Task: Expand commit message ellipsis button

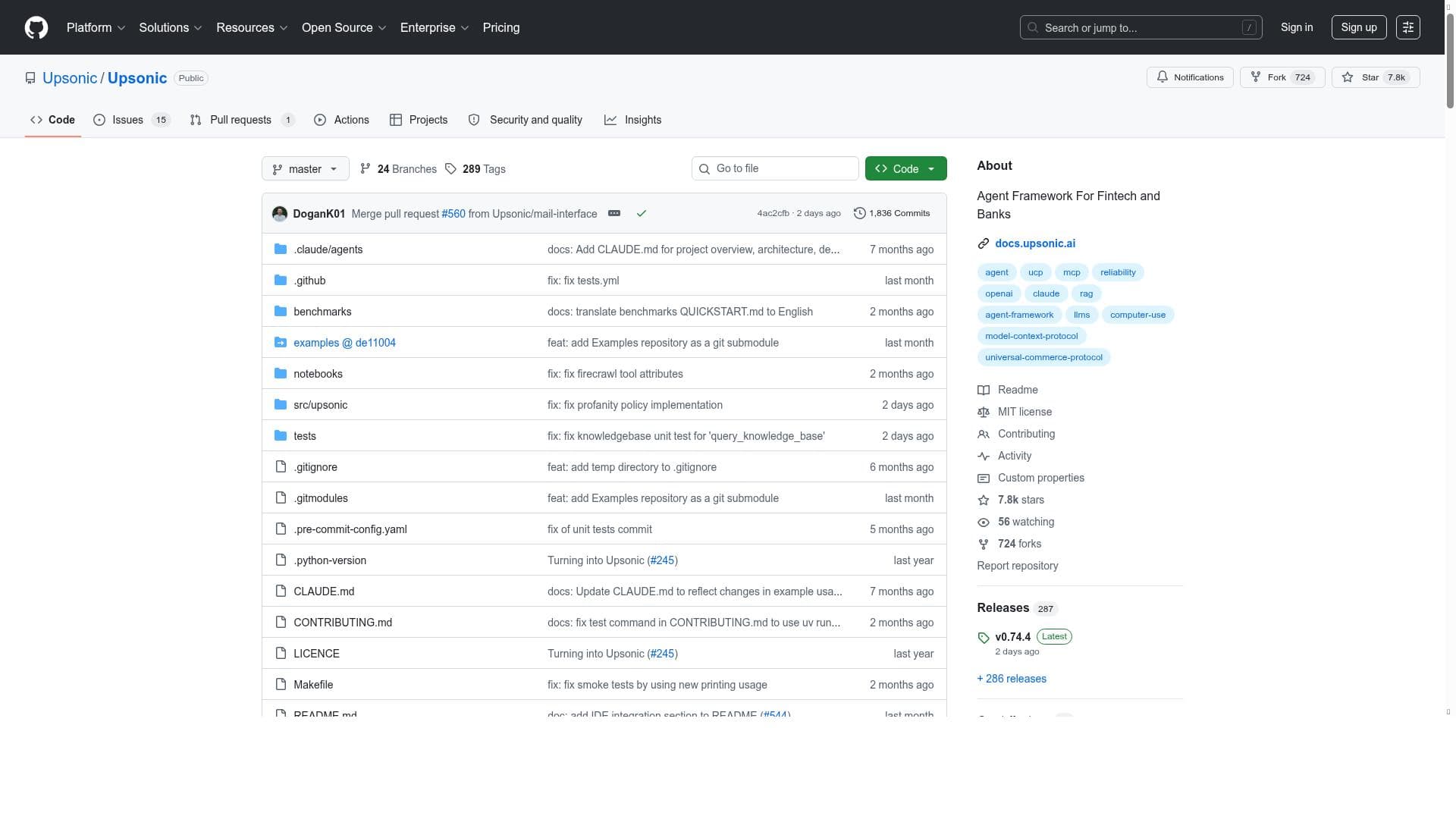Action: [614, 214]
